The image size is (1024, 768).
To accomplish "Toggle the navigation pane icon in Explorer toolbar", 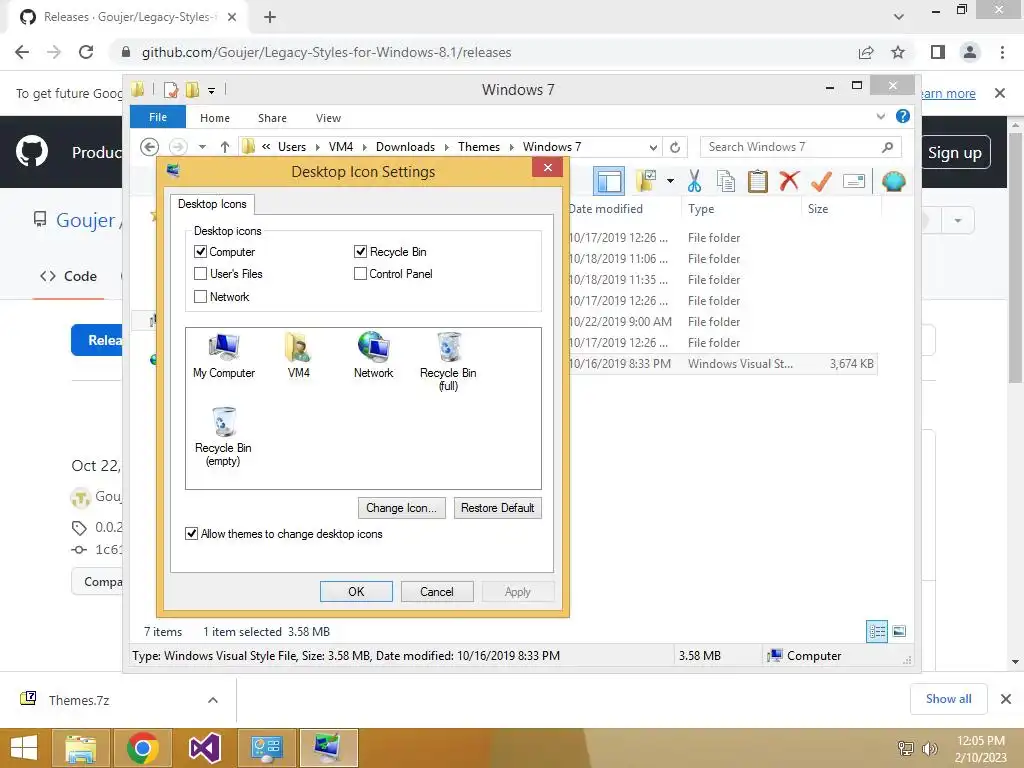I will (x=609, y=181).
